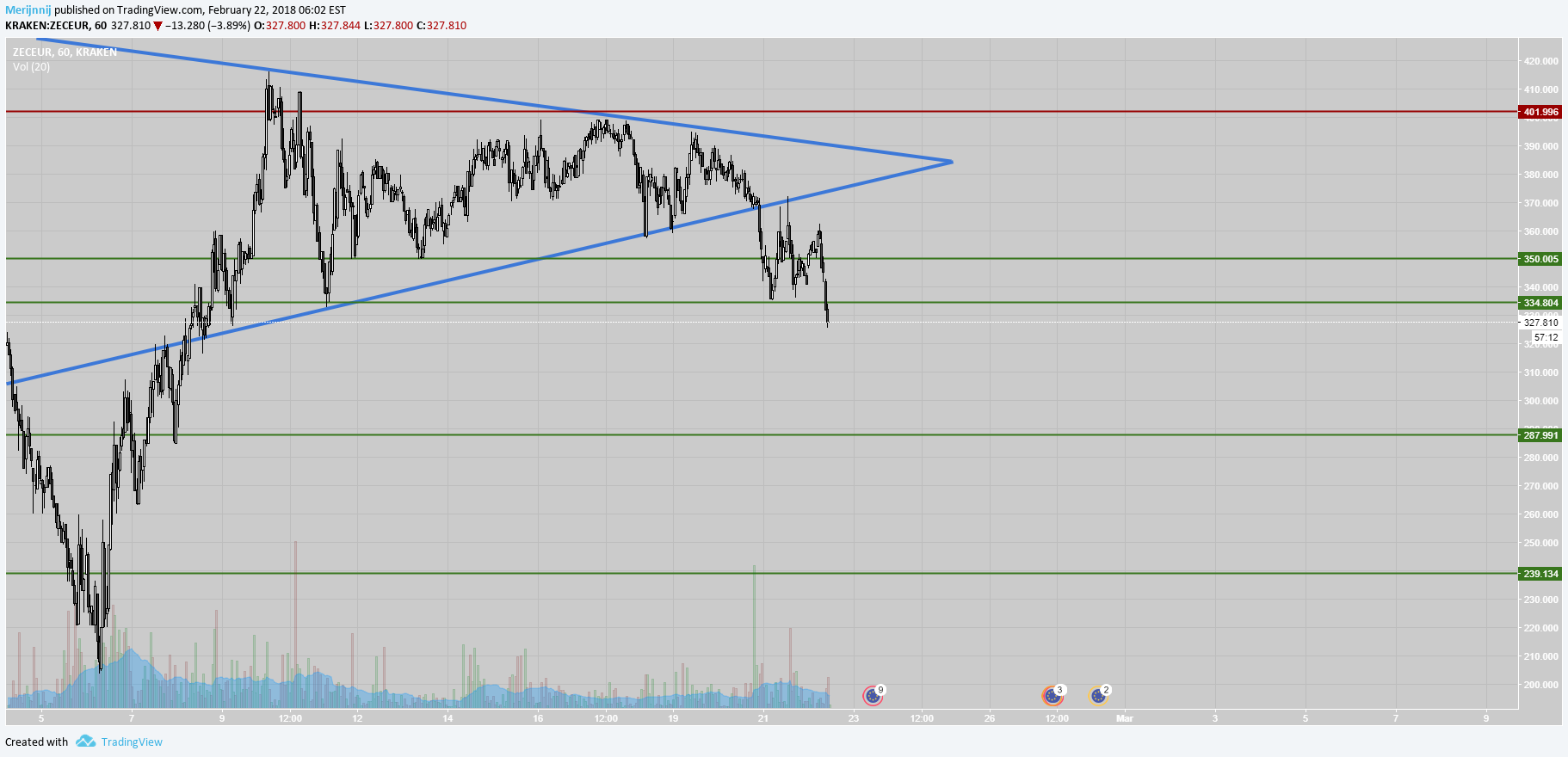Click the 23 date label on time axis
The image size is (1568, 757).
(x=854, y=718)
